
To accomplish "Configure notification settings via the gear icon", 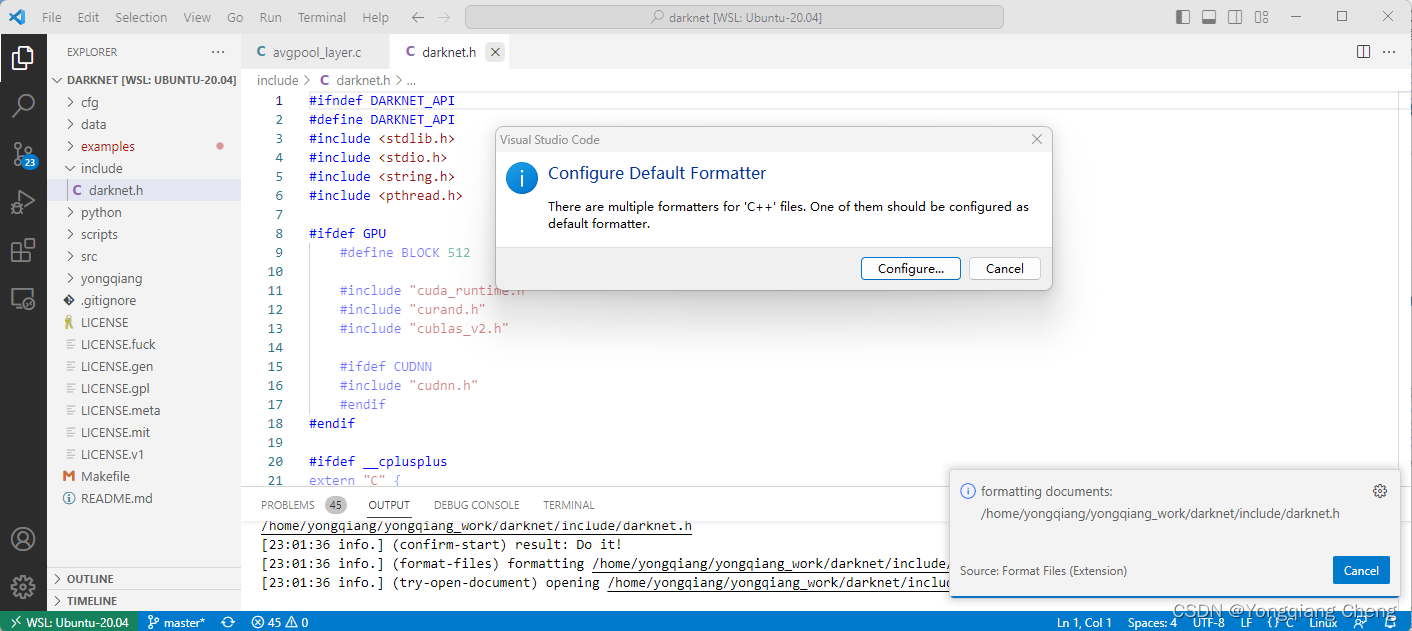I will tap(1380, 491).
